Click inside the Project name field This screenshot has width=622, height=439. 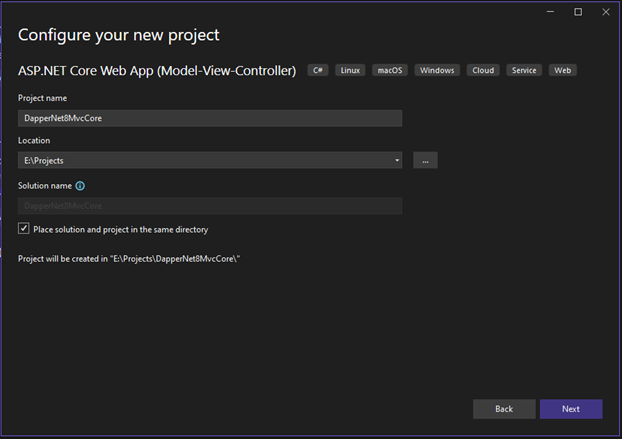click(x=210, y=118)
